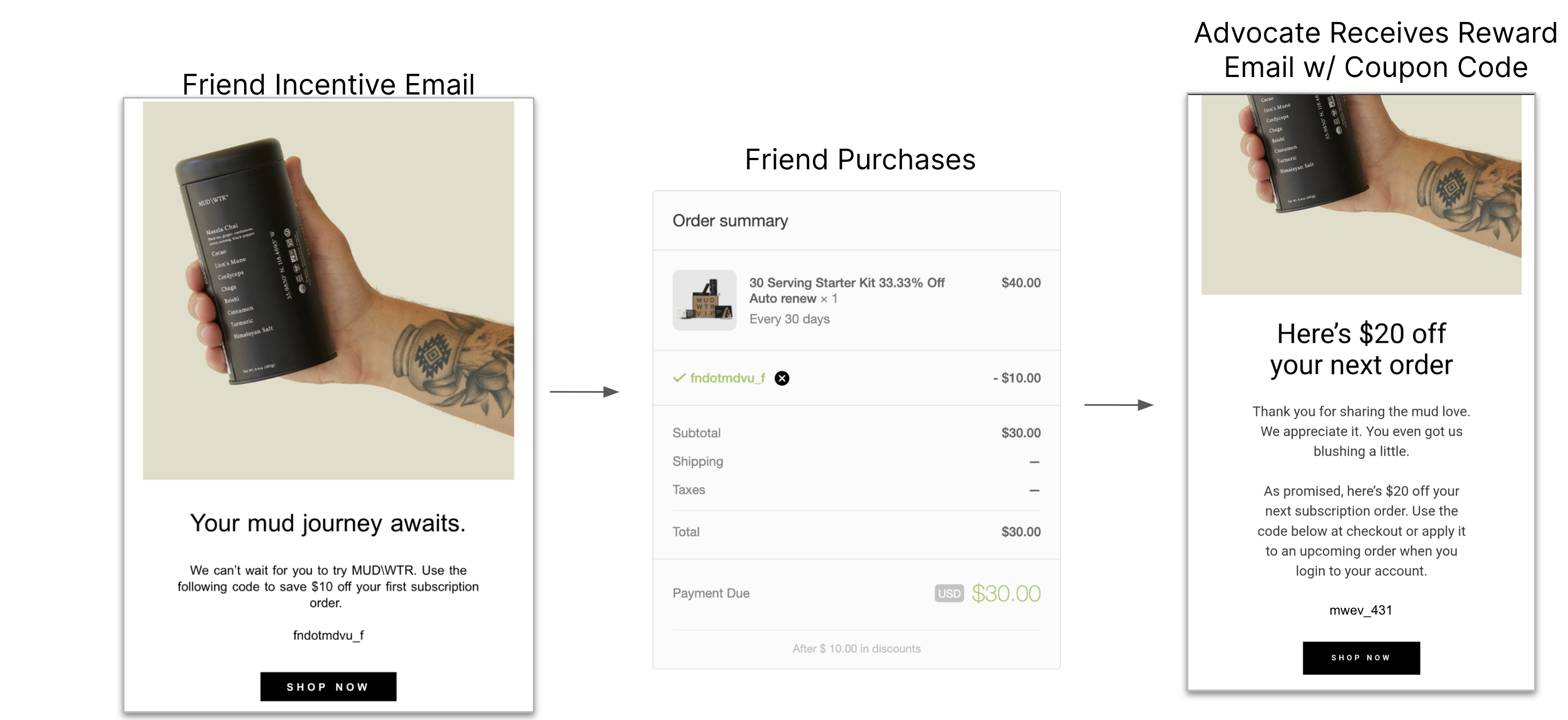This screenshot has width=1568, height=720.
Task: Remove the fndotmdvu_f discount code
Action: [x=782, y=378]
